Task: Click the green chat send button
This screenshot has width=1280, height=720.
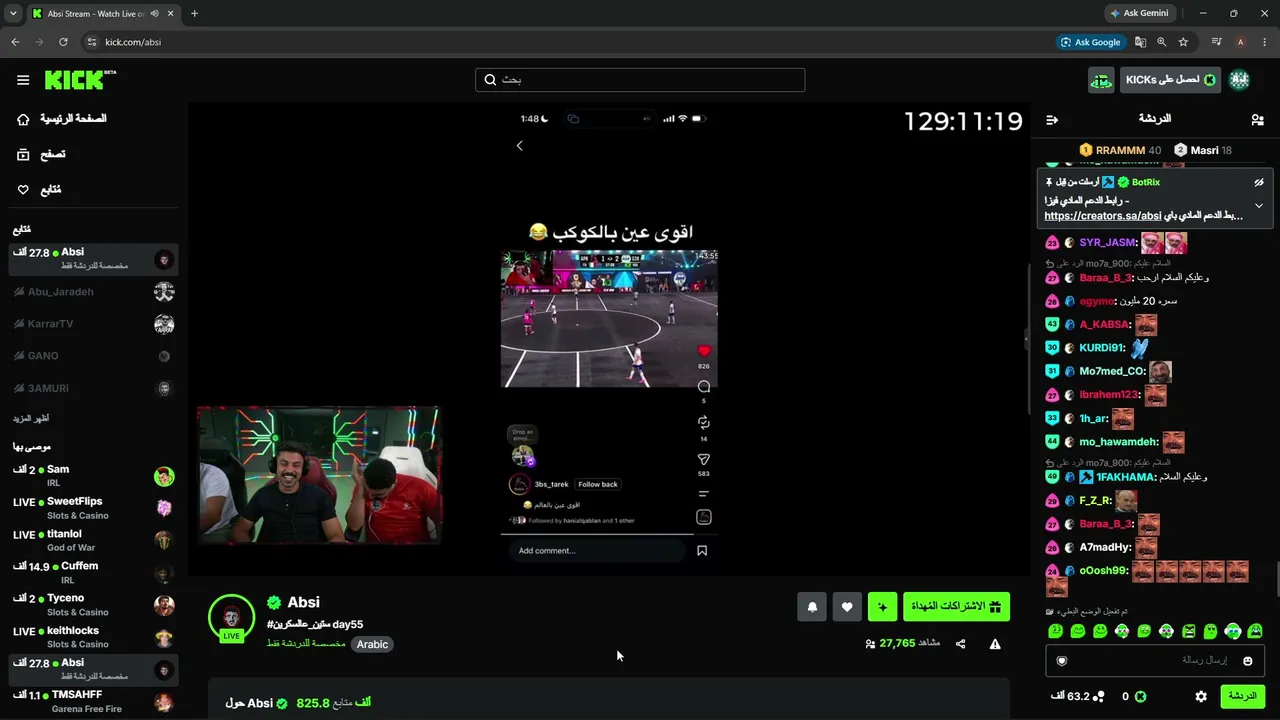Action: 1243,696
